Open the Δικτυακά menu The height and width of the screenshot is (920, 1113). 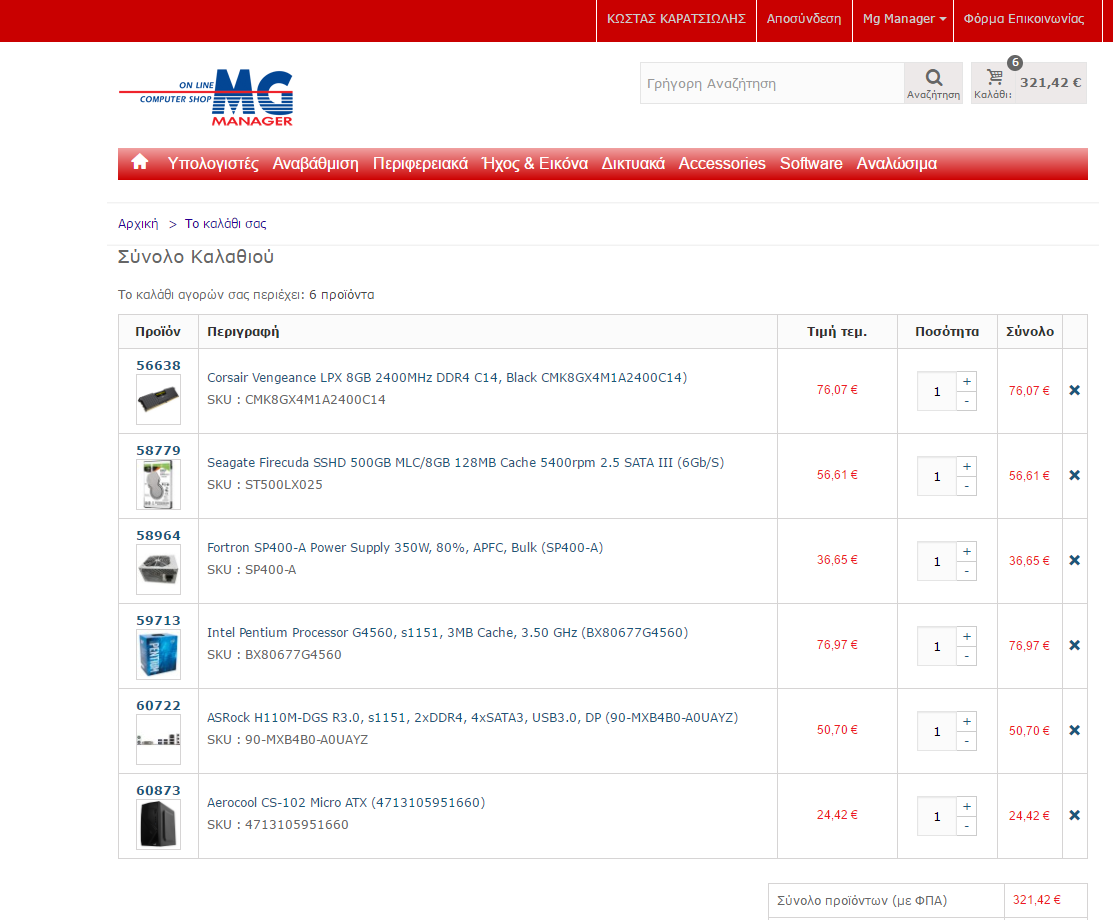coord(633,163)
